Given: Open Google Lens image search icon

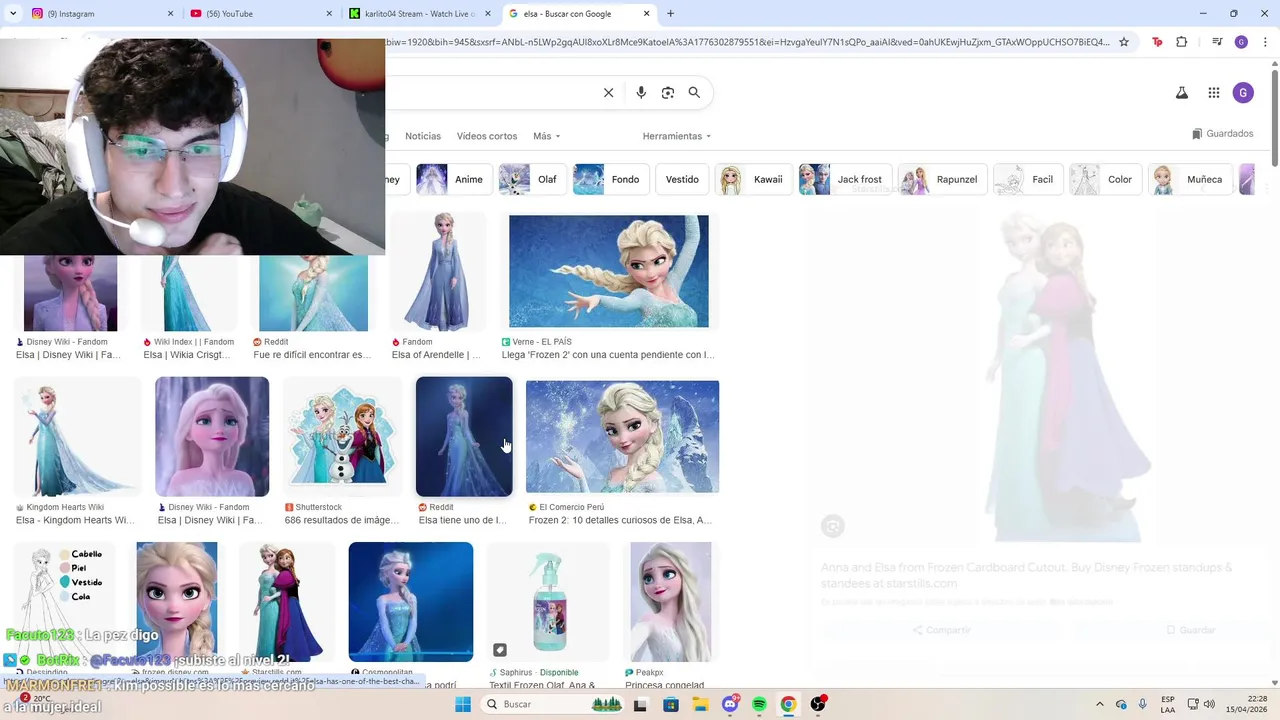Looking at the screenshot, I should tap(668, 93).
